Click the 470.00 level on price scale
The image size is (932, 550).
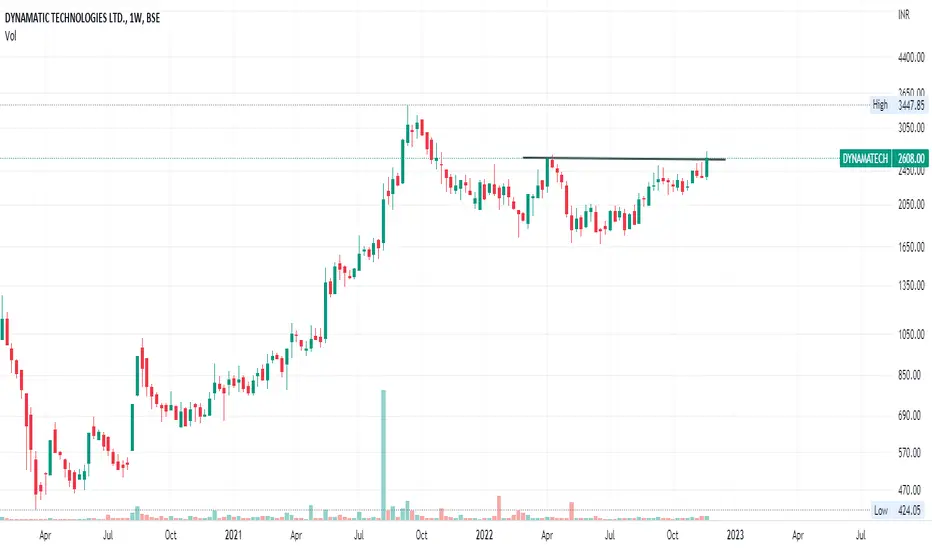tap(910, 491)
